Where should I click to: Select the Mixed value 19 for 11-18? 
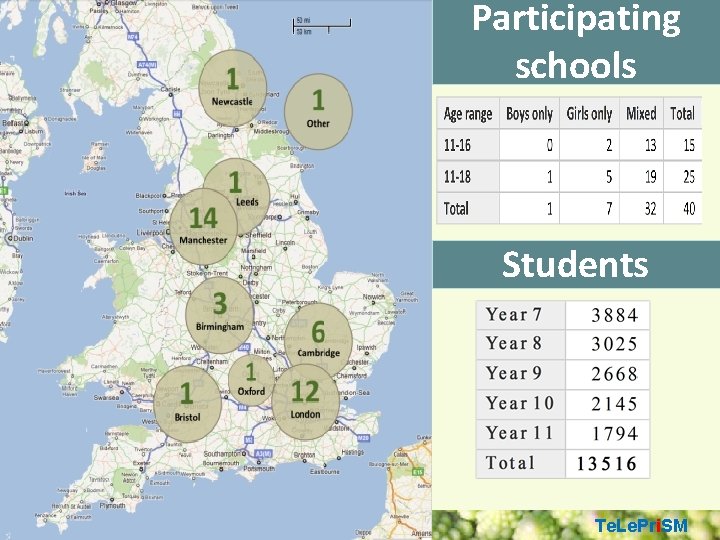coord(641,176)
